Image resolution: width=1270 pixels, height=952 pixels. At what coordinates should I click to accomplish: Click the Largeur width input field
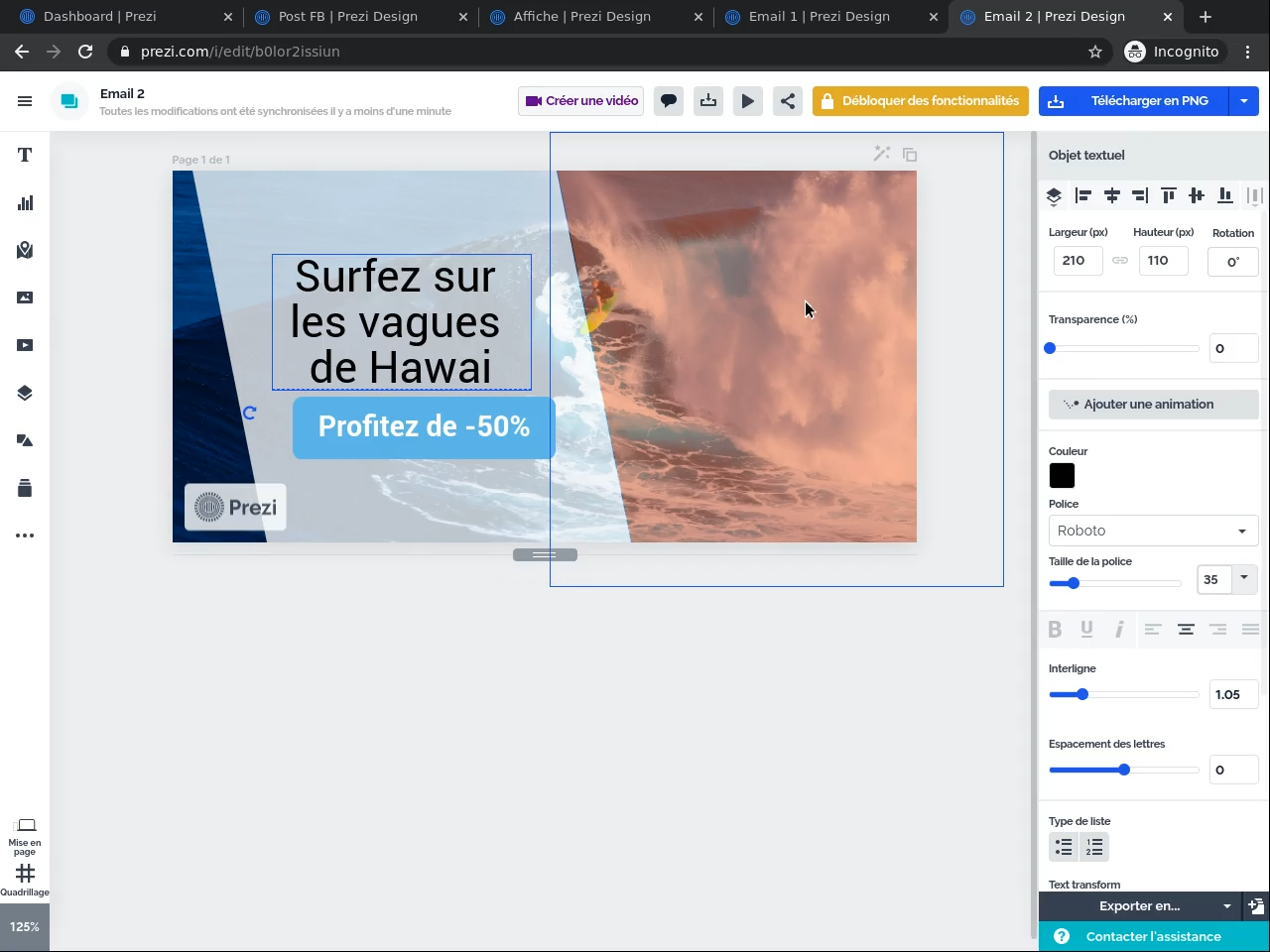pyautogui.click(x=1078, y=261)
